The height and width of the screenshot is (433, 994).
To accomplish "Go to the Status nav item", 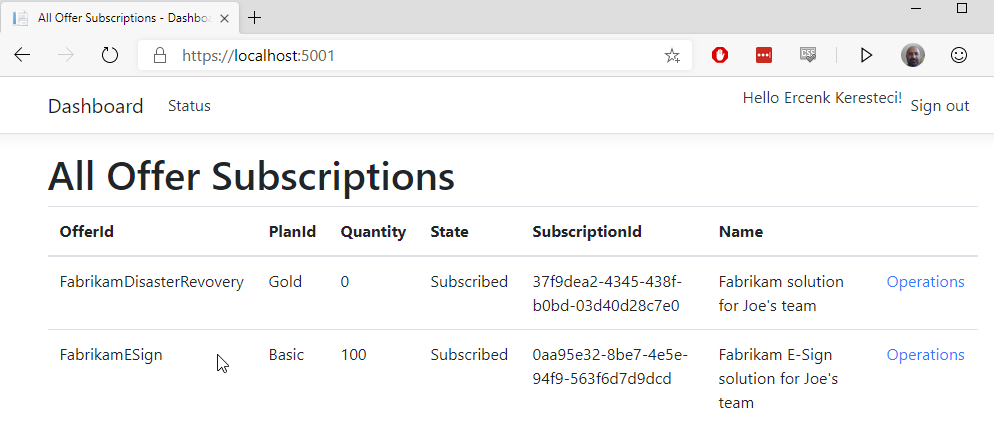I will tap(189, 106).
